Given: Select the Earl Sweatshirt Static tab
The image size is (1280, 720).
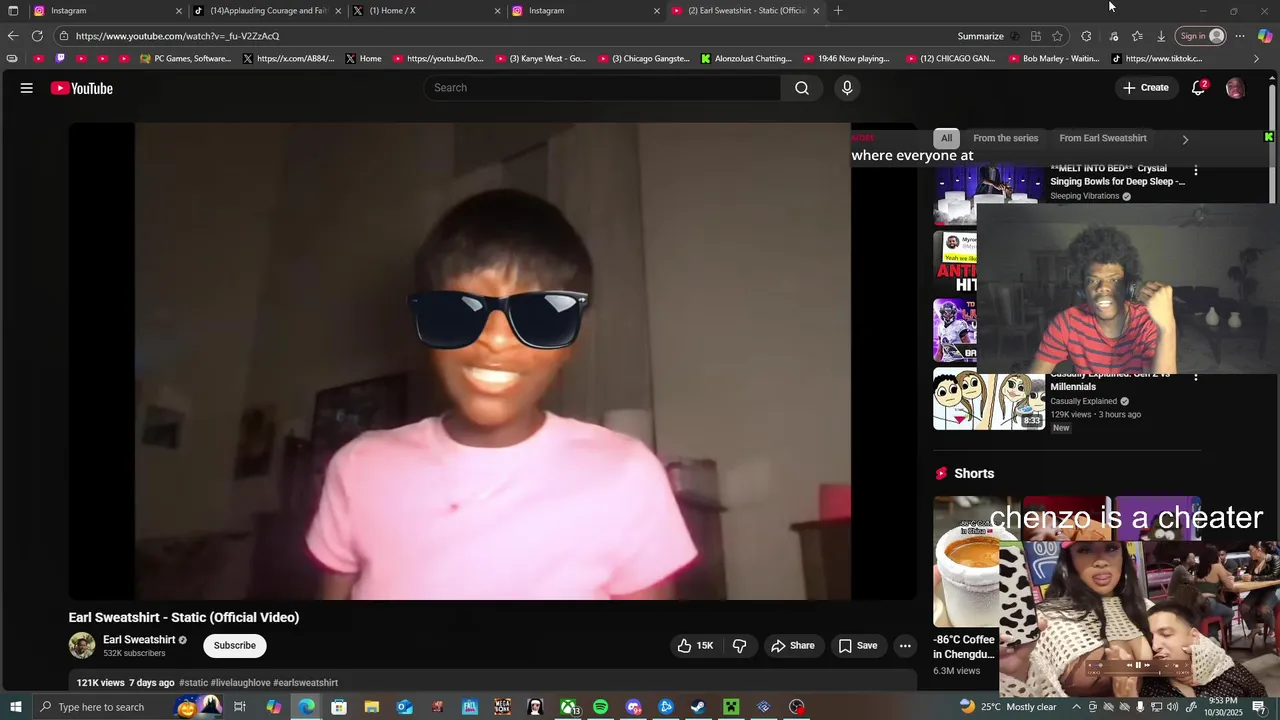Looking at the screenshot, I should click(745, 11).
